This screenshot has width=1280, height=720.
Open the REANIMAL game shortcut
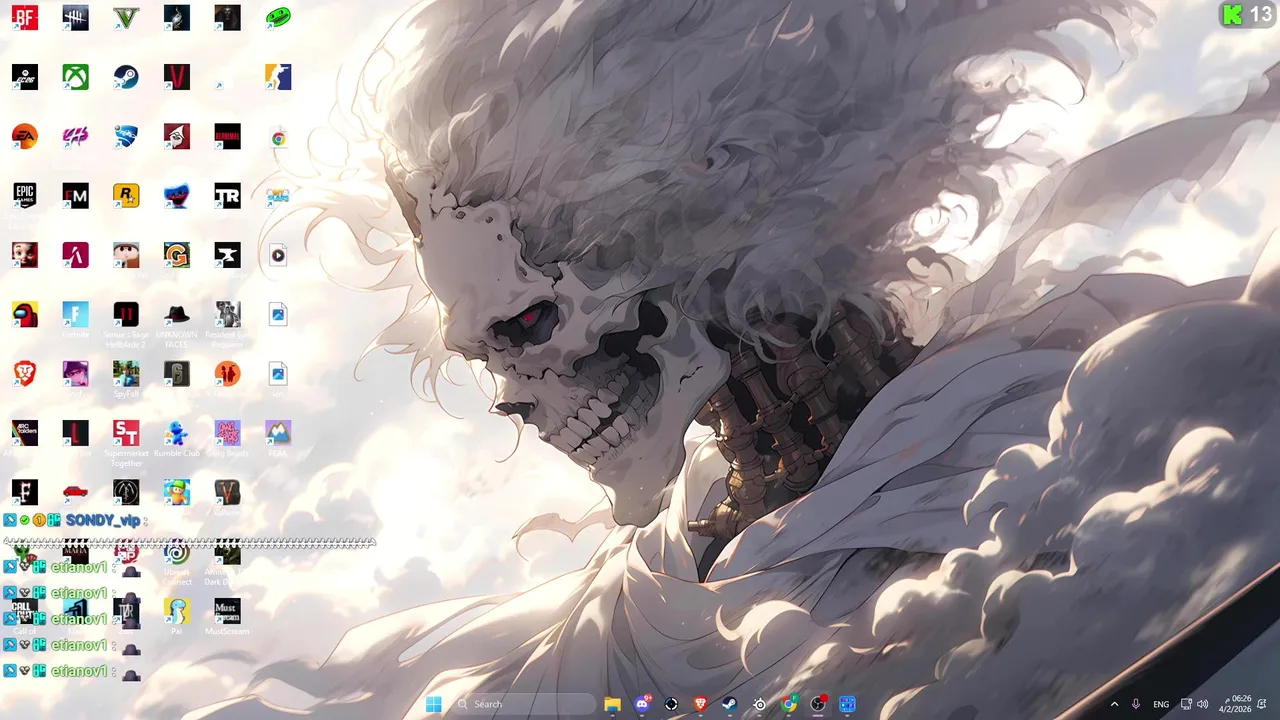pos(227,136)
